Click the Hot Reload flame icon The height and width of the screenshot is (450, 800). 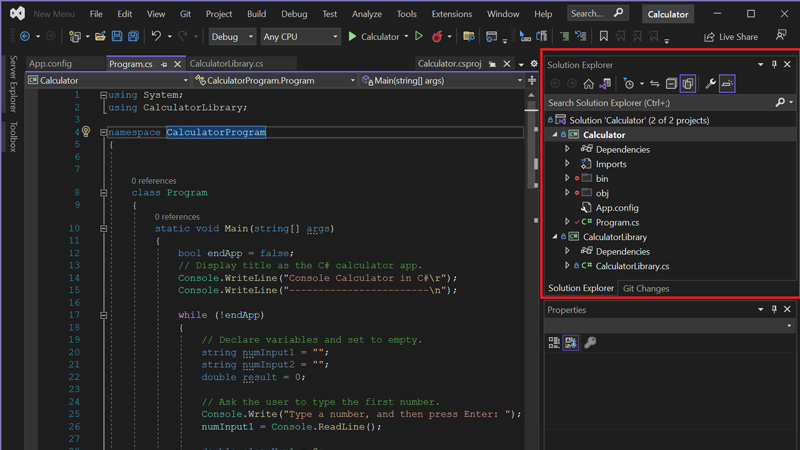tap(437, 37)
